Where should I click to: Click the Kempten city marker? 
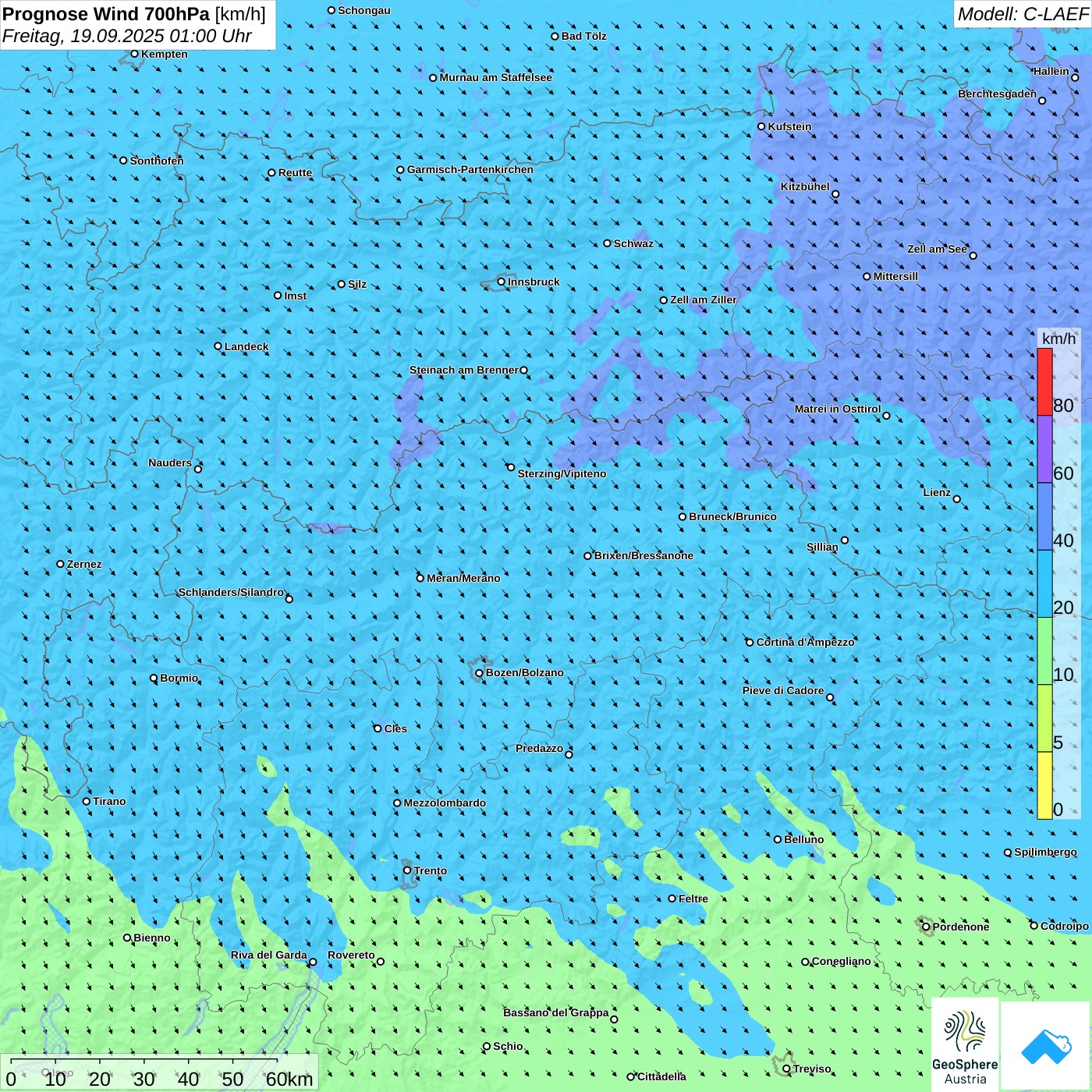tap(135, 54)
